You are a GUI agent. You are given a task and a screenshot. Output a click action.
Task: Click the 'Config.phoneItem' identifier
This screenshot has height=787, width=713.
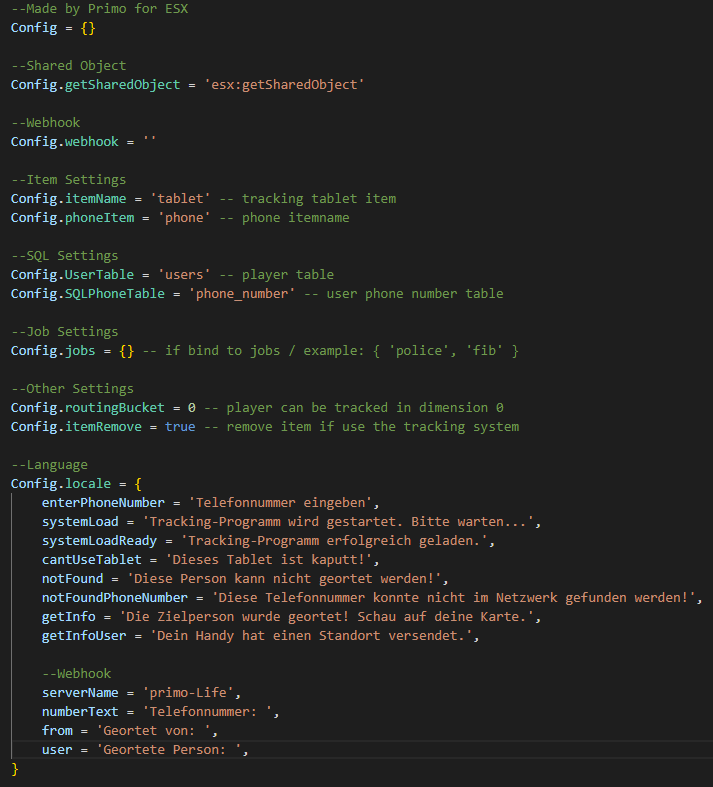(x=72, y=218)
